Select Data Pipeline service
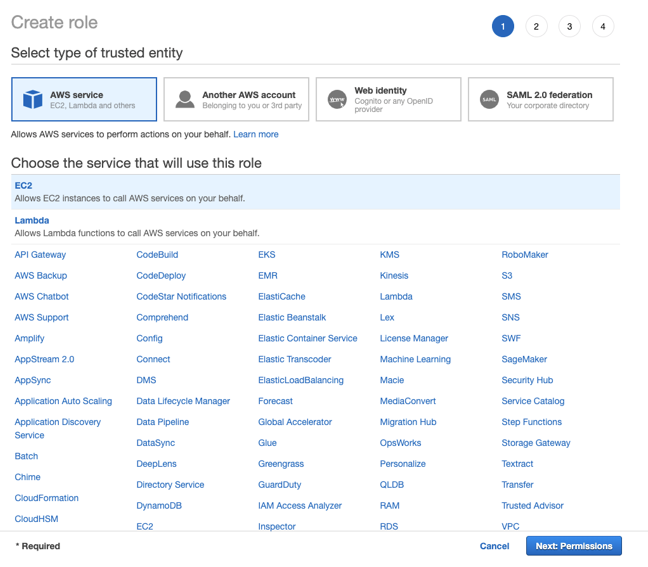 (x=162, y=422)
